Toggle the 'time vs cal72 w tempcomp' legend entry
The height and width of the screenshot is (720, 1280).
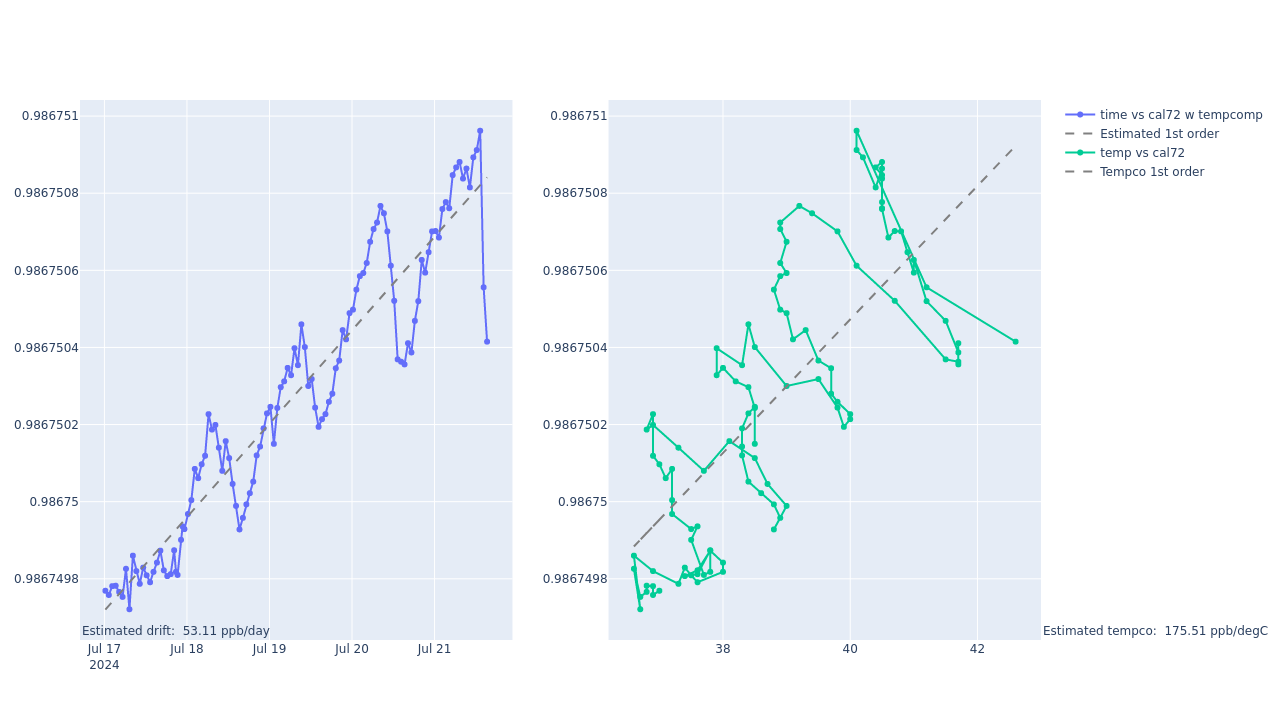click(x=1180, y=115)
